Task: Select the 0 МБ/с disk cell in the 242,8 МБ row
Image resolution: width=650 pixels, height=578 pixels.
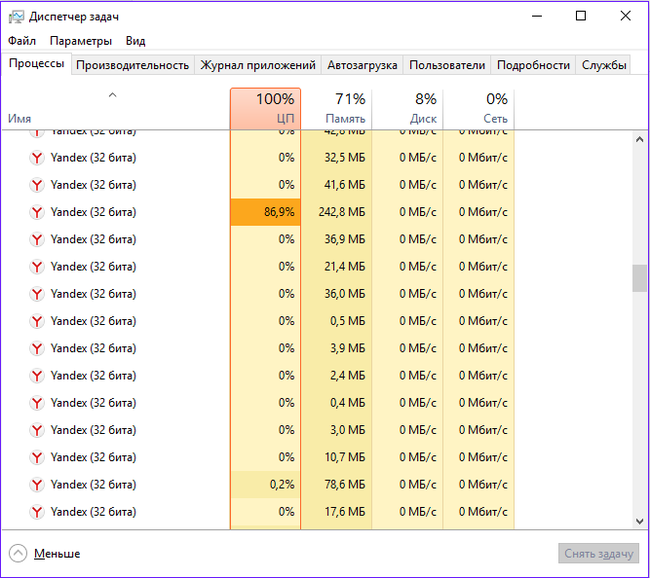Action: coord(407,212)
